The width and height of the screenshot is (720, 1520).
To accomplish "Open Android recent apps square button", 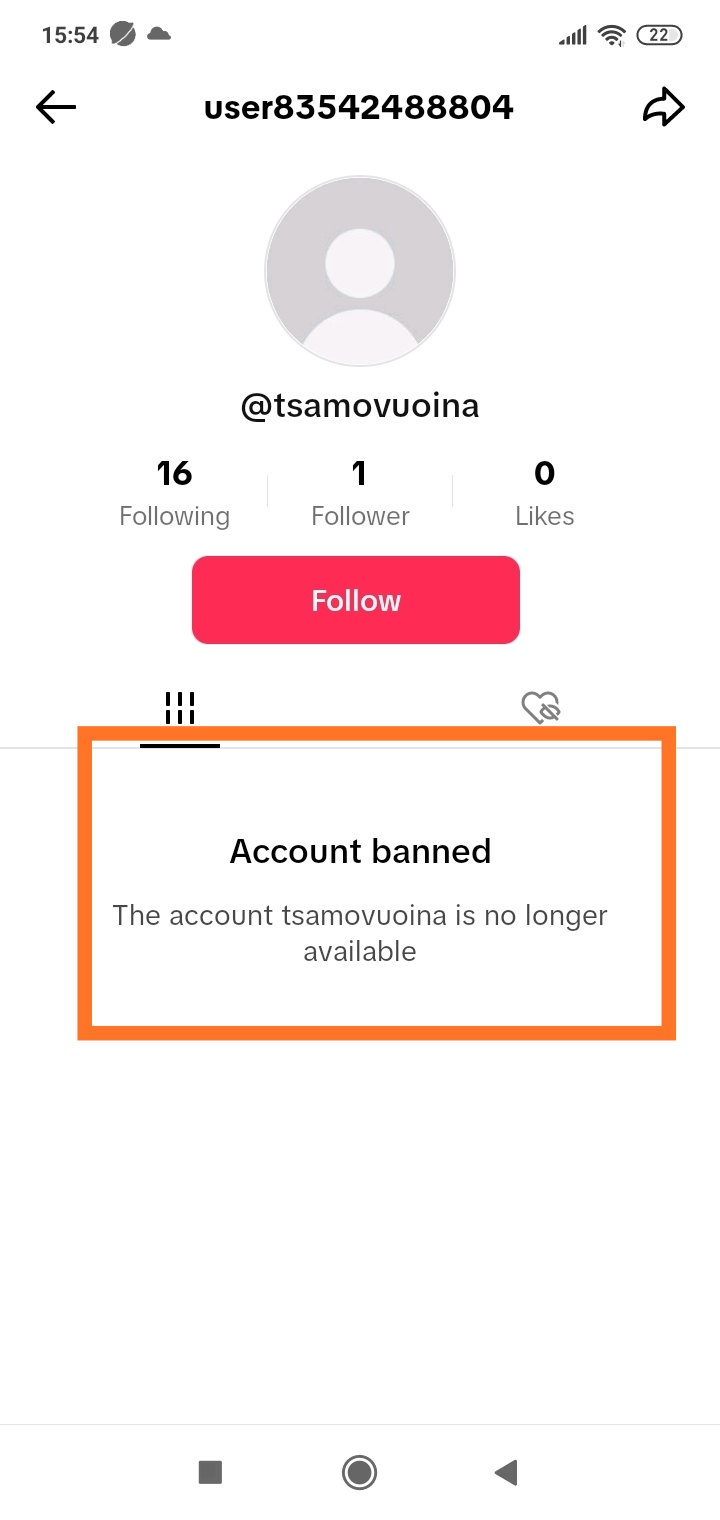I will pos(210,1472).
